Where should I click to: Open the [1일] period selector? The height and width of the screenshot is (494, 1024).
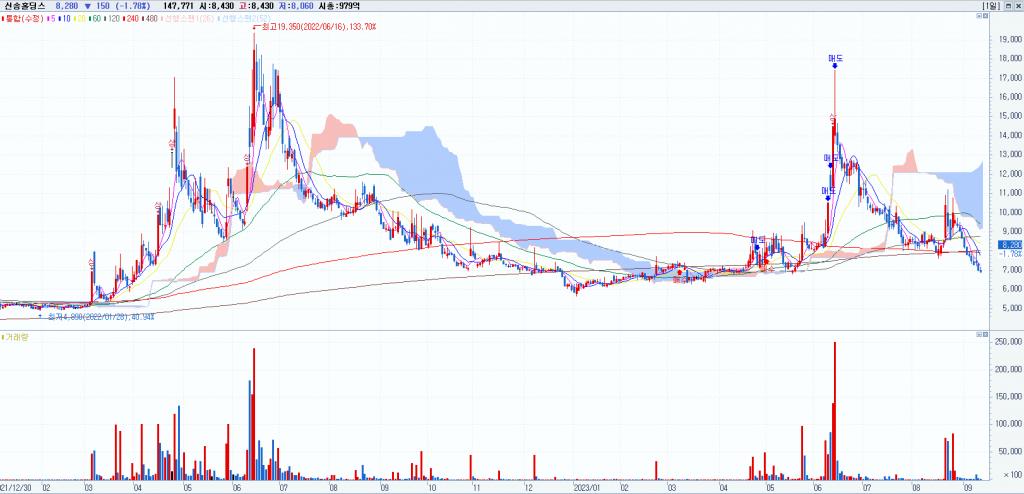click(x=990, y=6)
